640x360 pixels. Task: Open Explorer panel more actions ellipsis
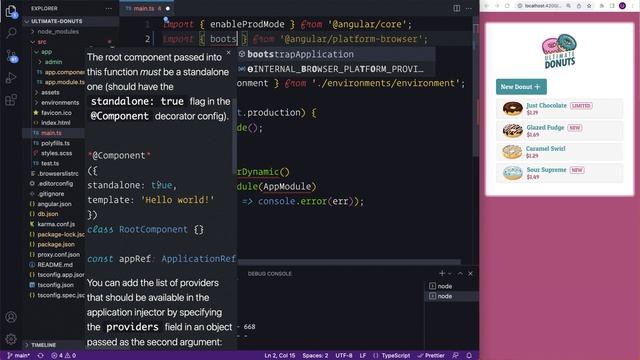(x=109, y=8)
